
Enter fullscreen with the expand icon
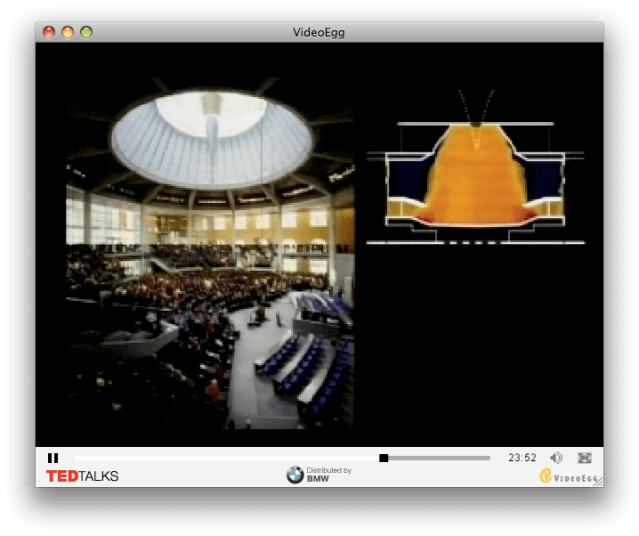click(x=585, y=458)
